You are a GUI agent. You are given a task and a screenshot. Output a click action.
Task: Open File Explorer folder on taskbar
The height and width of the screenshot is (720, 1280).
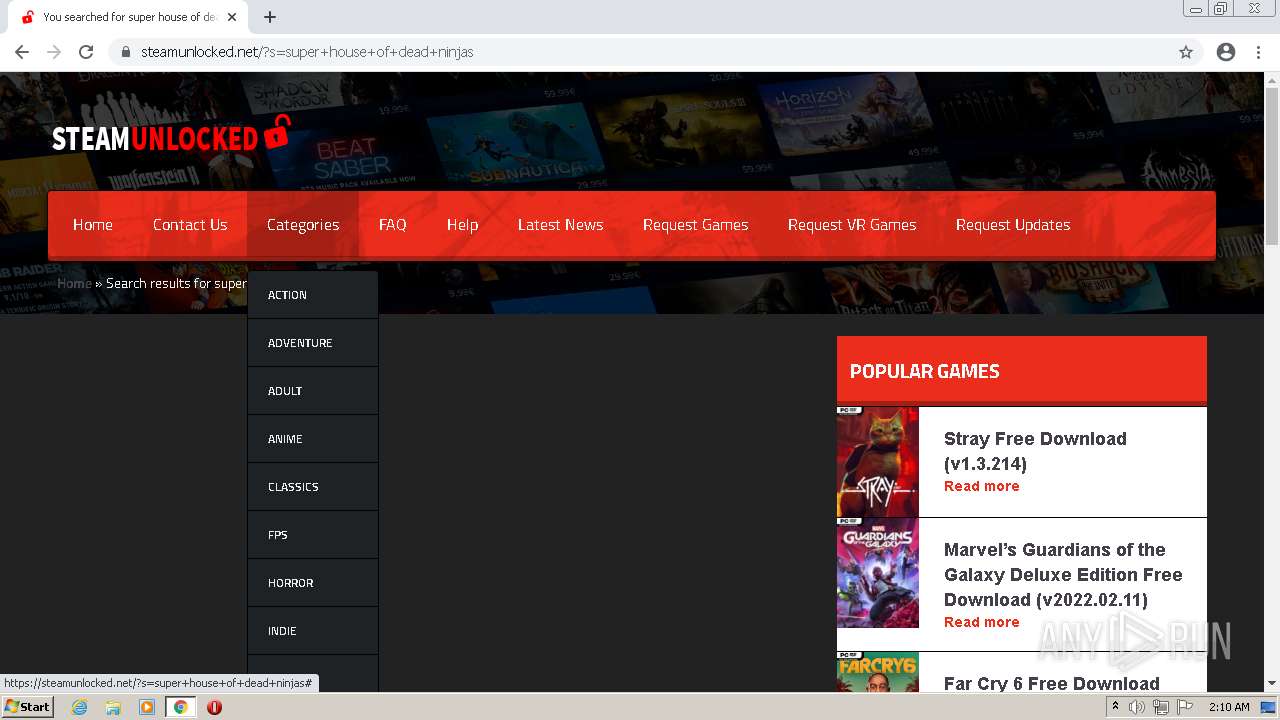pyautogui.click(x=113, y=707)
